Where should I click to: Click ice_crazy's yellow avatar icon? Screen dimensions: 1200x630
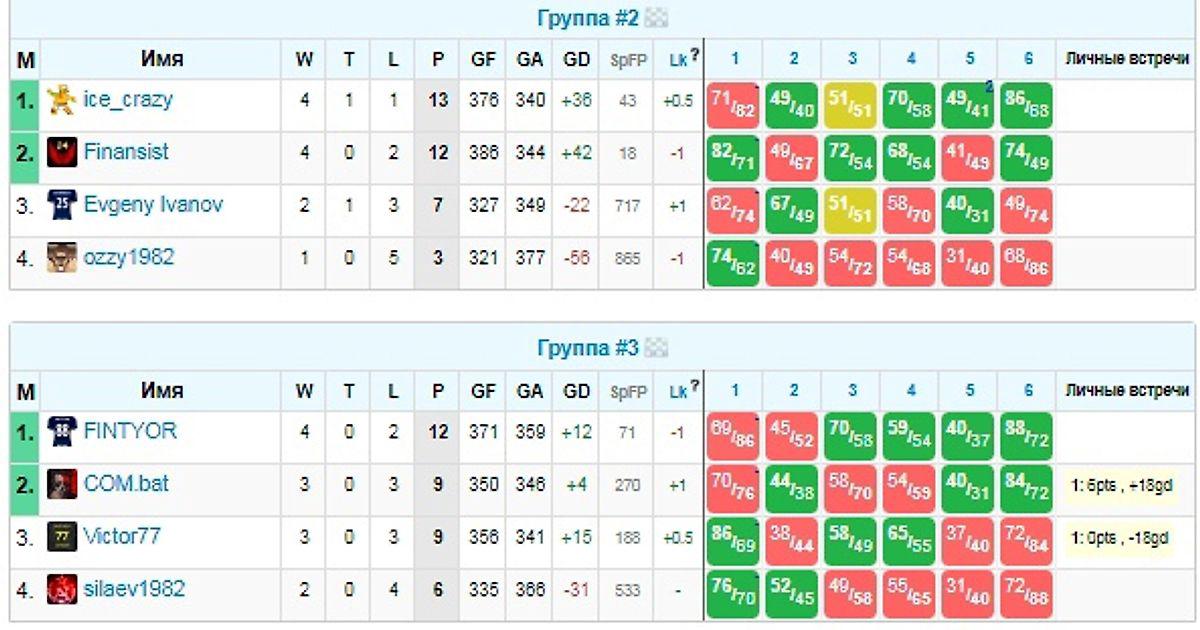62,100
